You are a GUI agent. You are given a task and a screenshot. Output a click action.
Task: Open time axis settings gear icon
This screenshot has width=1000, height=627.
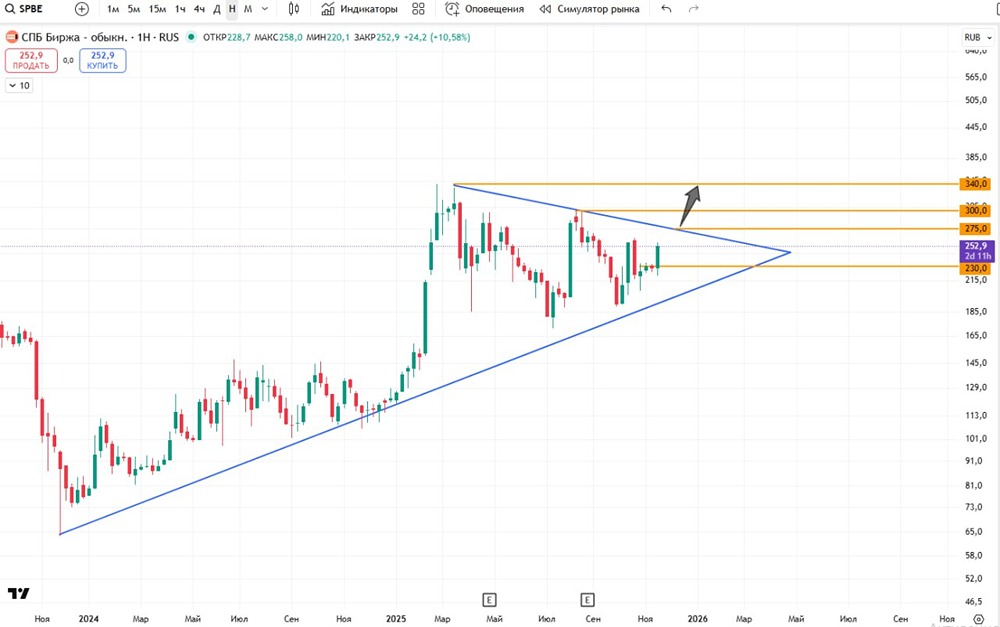(x=979, y=619)
